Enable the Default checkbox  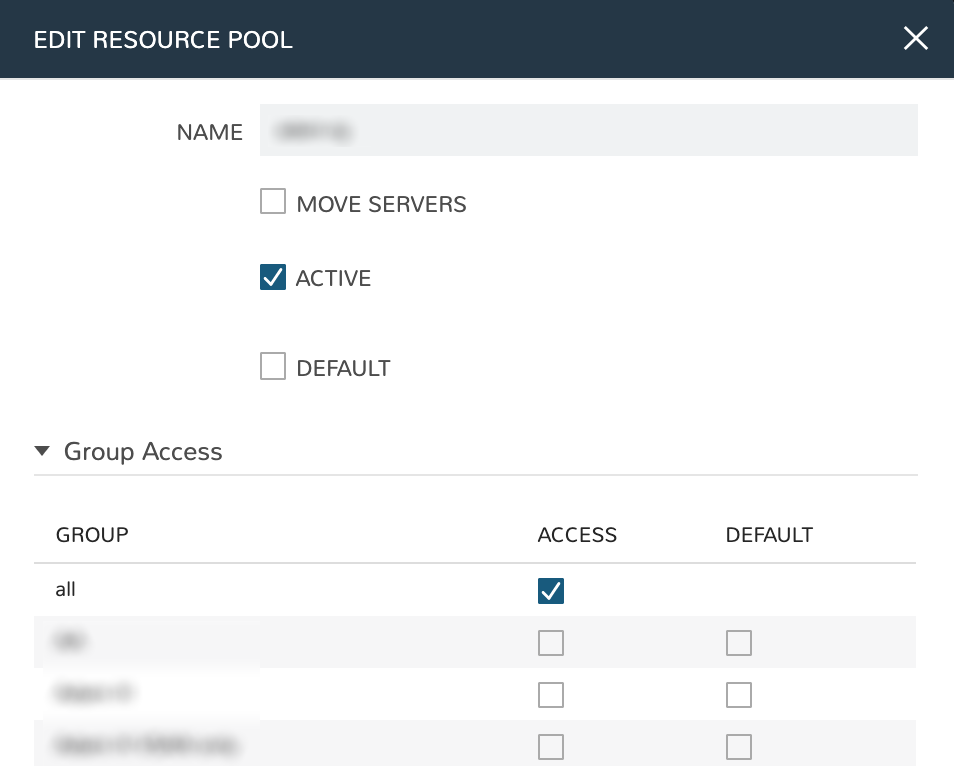tap(273, 366)
